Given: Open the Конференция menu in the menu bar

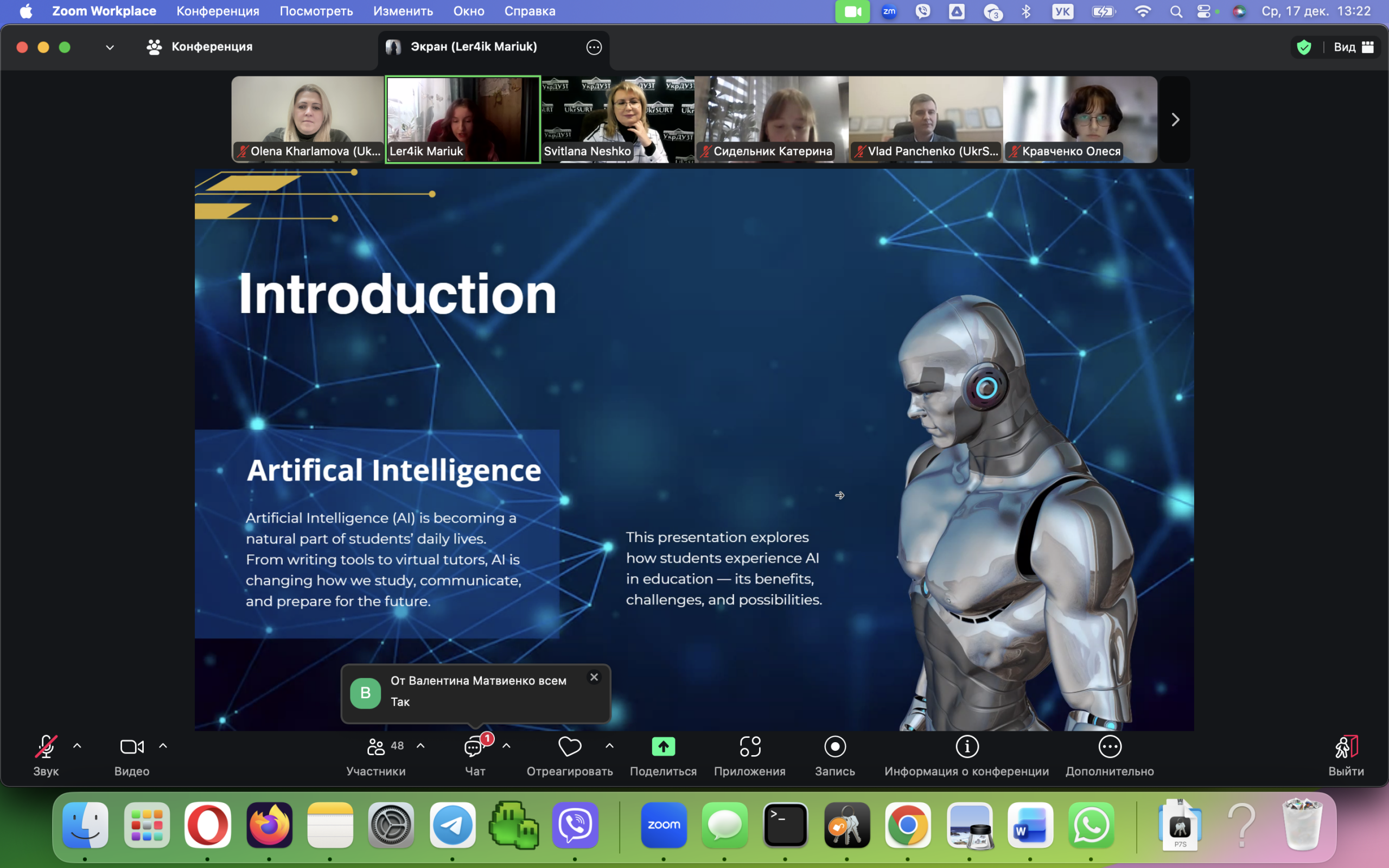Looking at the screenshot, I should (218, 11).
